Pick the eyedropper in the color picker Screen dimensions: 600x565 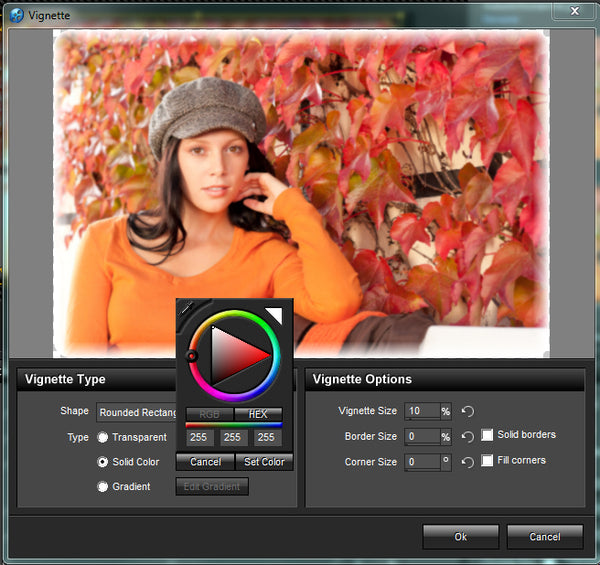[185, 310]
